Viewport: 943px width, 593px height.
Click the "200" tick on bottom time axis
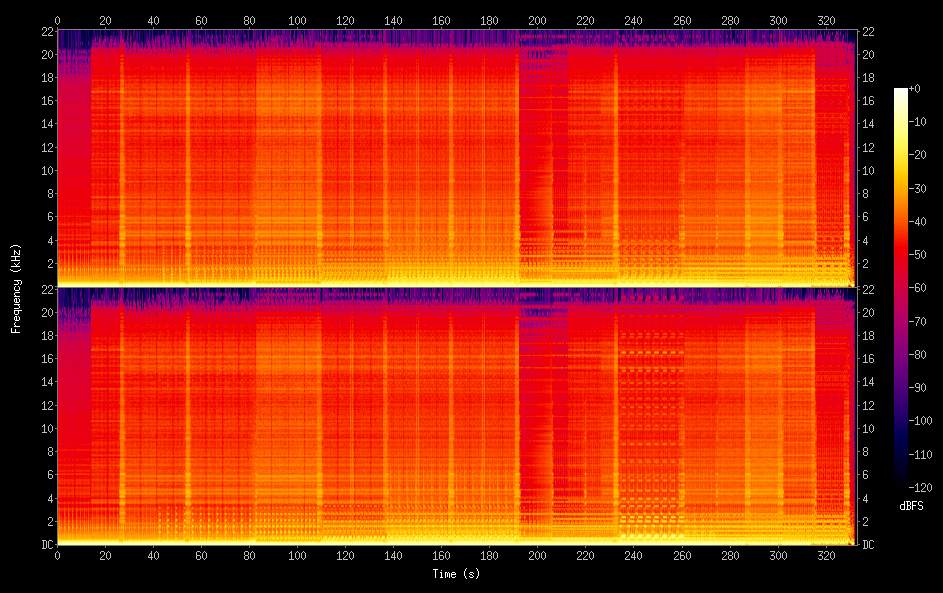point(538,556)
